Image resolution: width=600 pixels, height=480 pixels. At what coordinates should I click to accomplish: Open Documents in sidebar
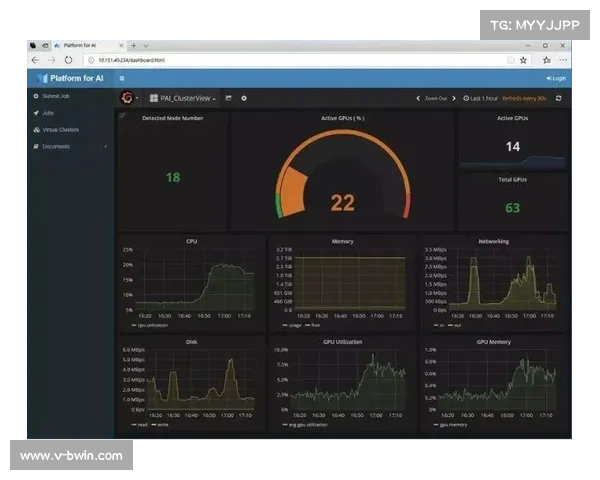click(x=52, y=147)
